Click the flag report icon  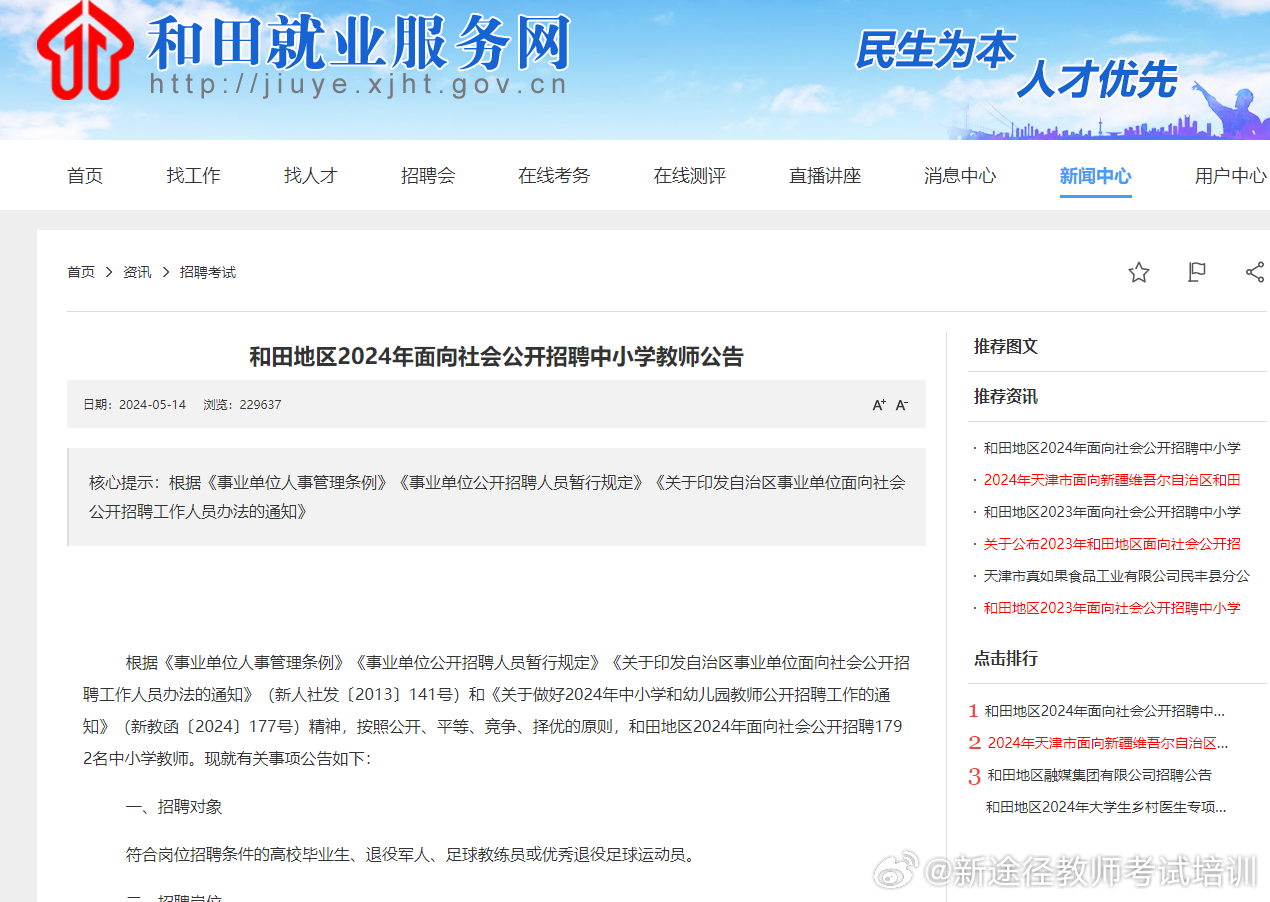[1196, 272]
